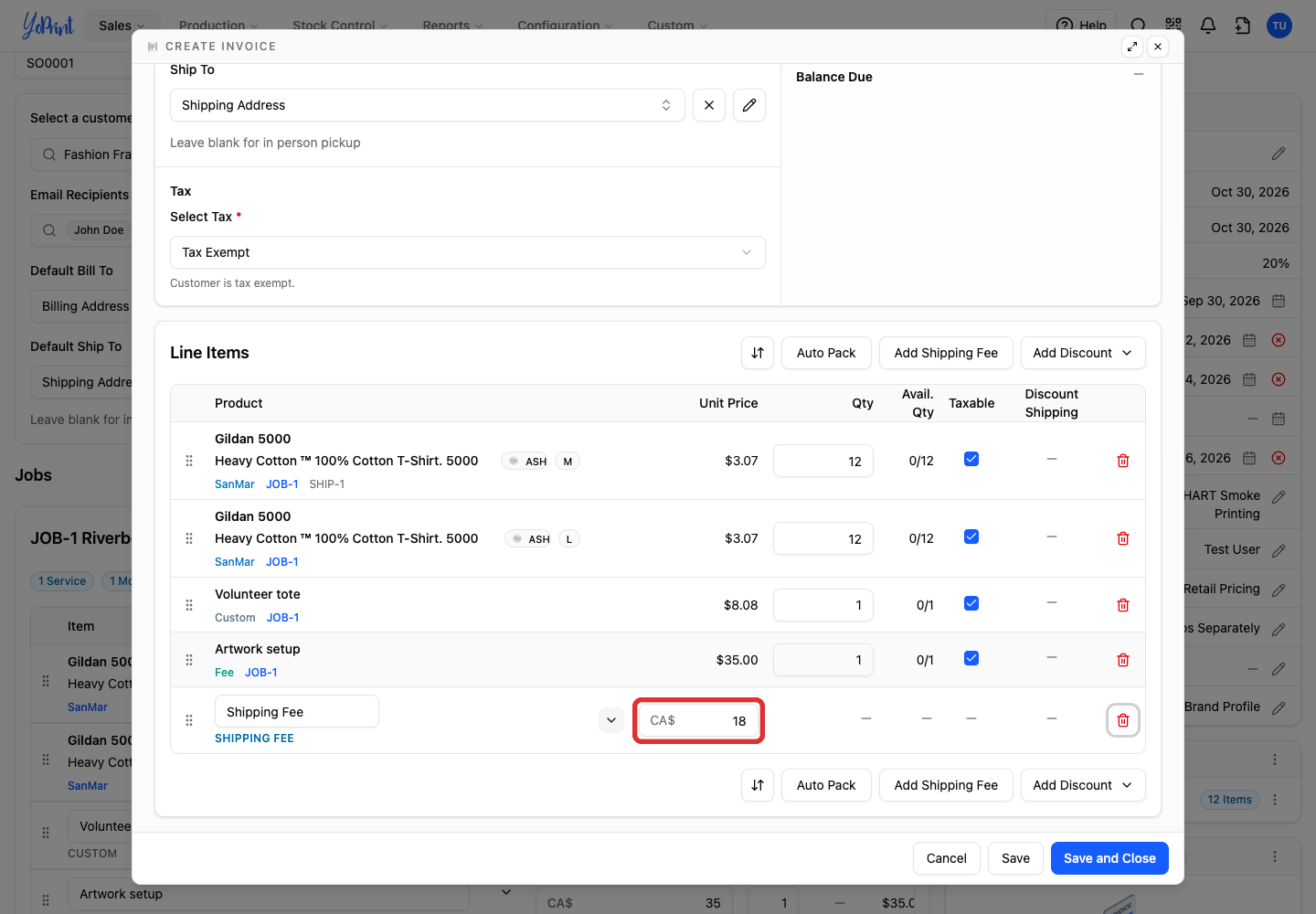Viewport: 1316px width, 914px height.
Task: Click the Save button
Action: pyautogui.click(x=1015, y=858)
